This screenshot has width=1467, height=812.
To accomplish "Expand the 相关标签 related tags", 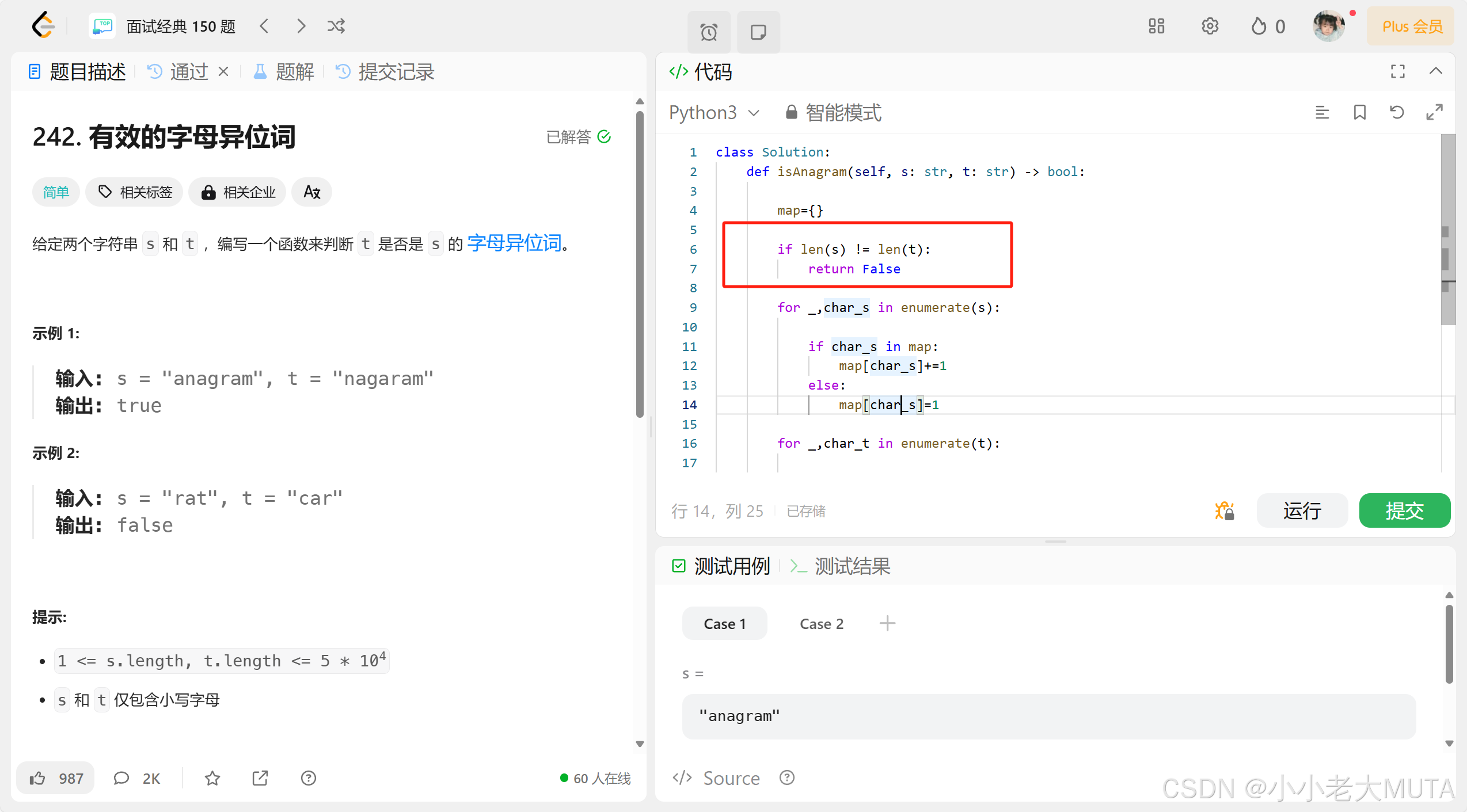I will [x=135, y=192].
